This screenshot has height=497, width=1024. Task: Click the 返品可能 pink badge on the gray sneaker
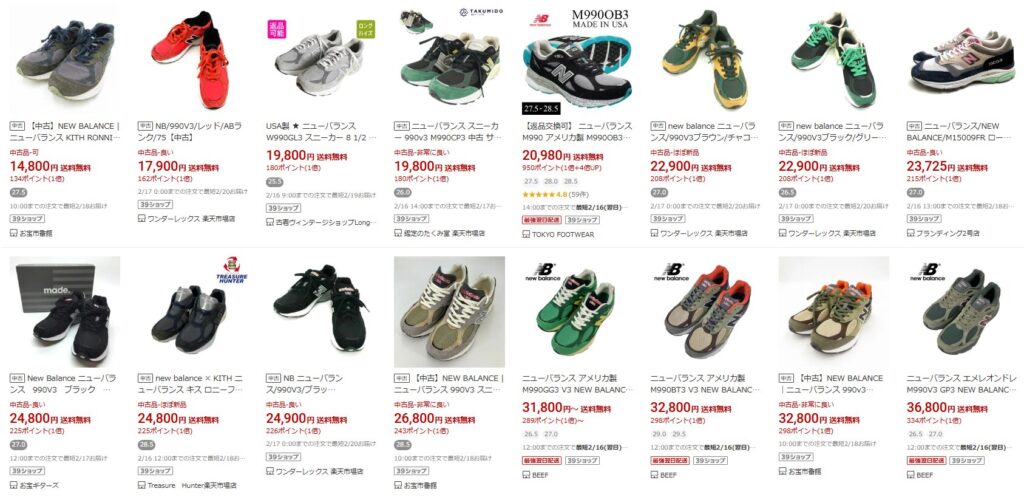pyautogui.click(x=277, y=29)
